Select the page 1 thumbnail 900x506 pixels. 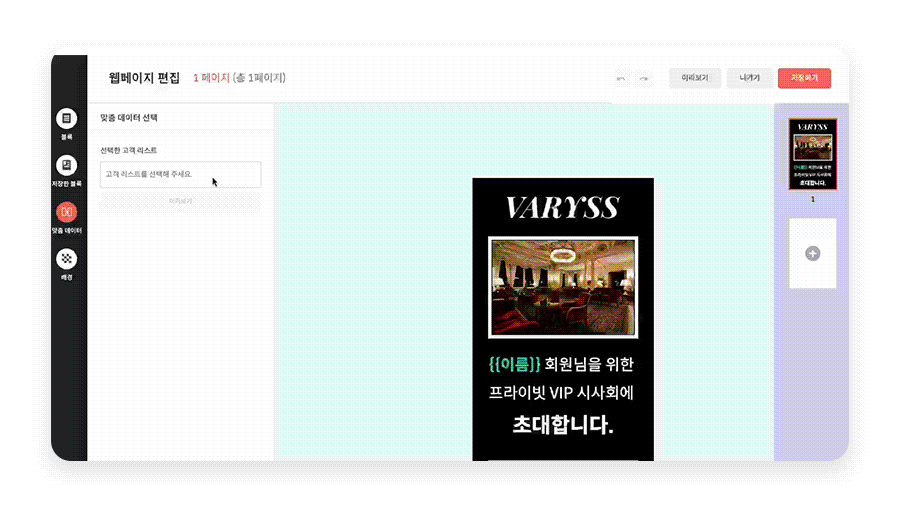(x=812, y=154)
